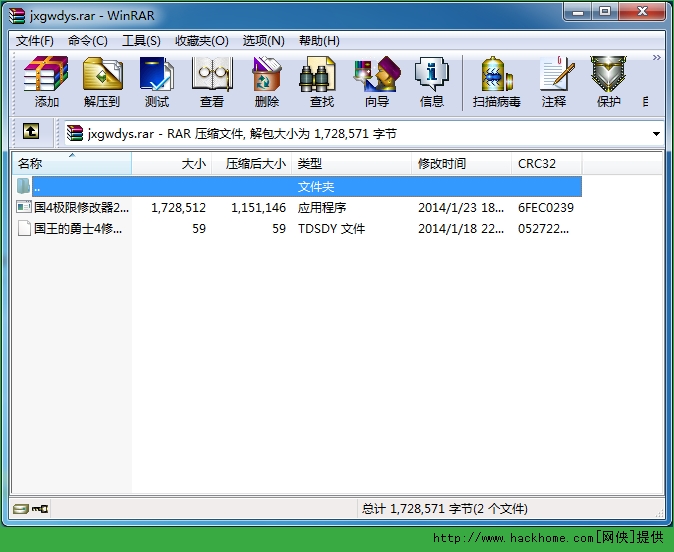The image size is (674, 552).
Task: Close the WinRAR window
Action: pos(642,12)
